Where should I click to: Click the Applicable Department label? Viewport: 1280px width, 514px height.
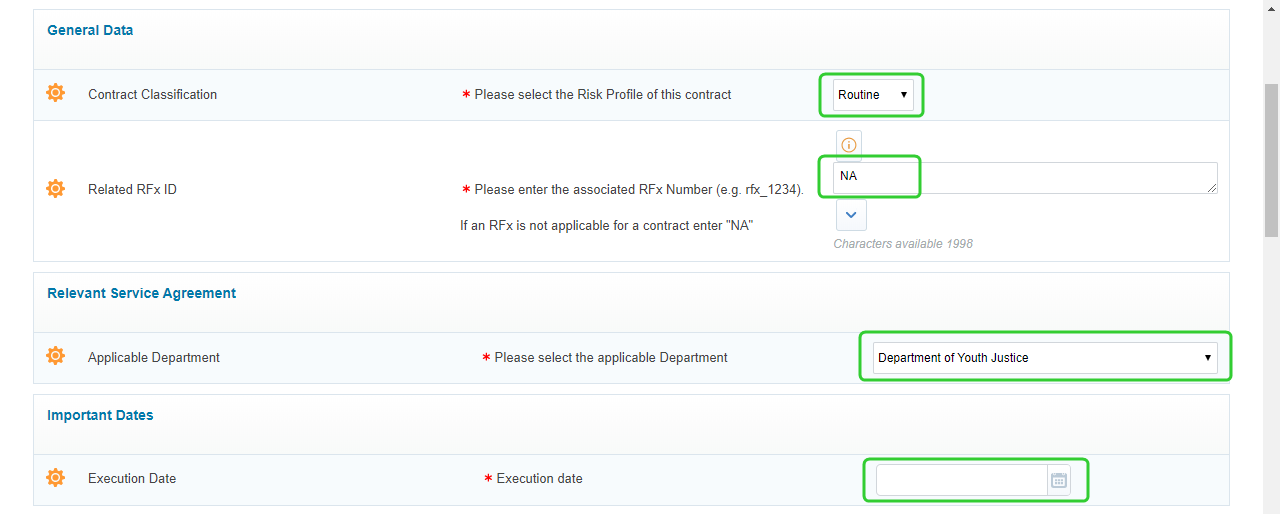[154, 357]
